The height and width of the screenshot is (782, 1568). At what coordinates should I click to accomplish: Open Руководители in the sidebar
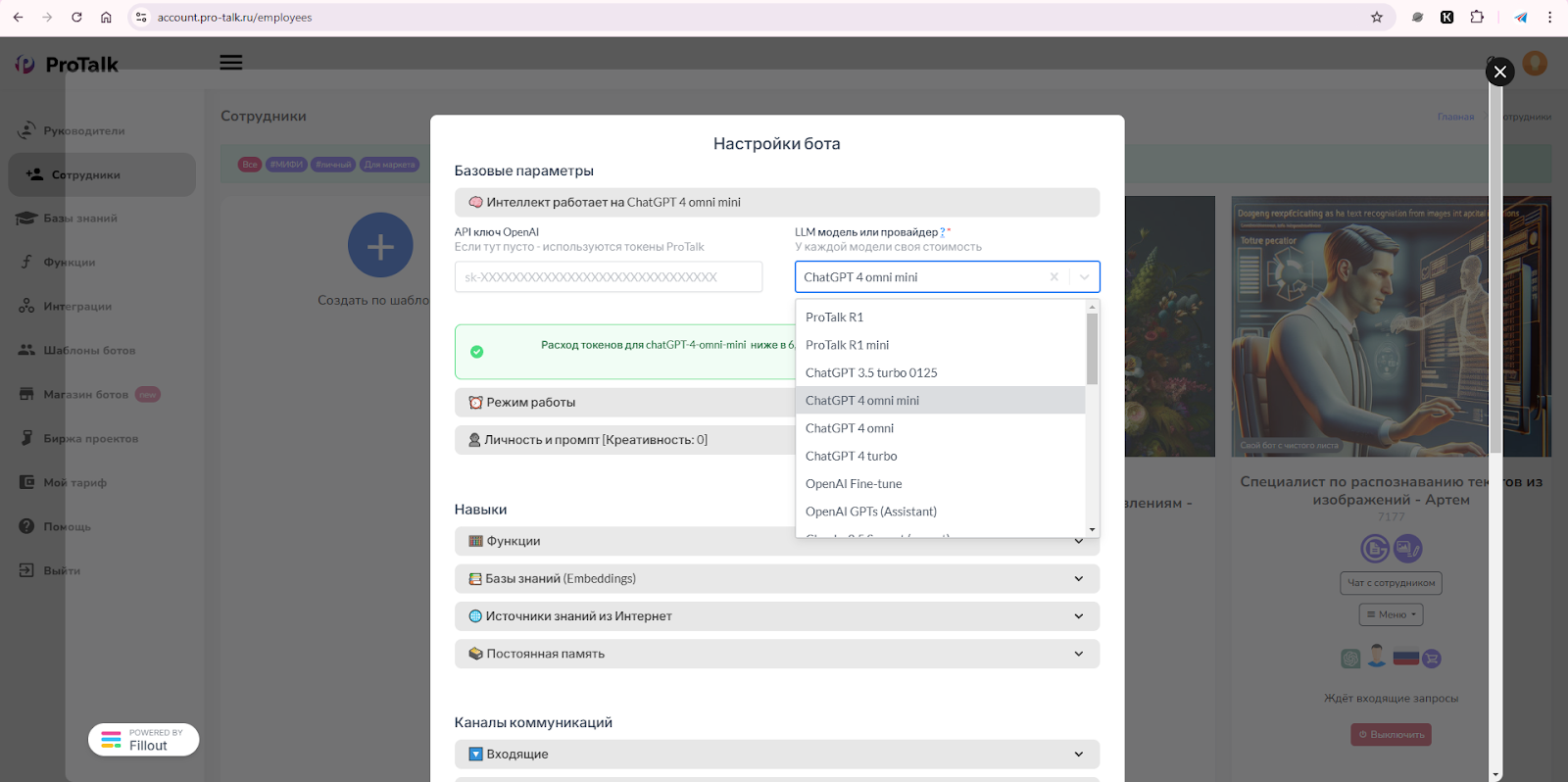(83, 130)
